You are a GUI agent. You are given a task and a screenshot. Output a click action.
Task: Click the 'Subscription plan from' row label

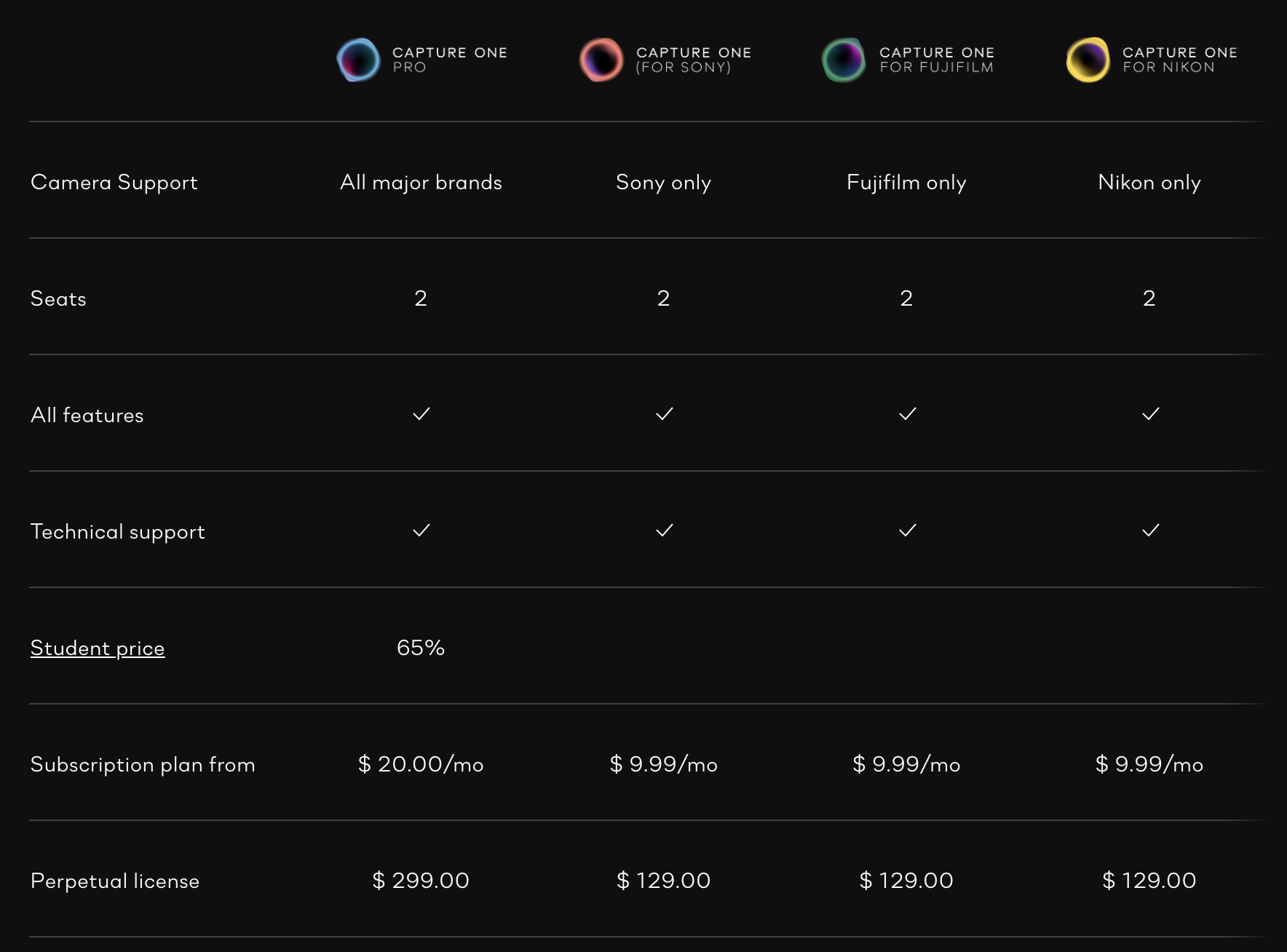point(143,764)
